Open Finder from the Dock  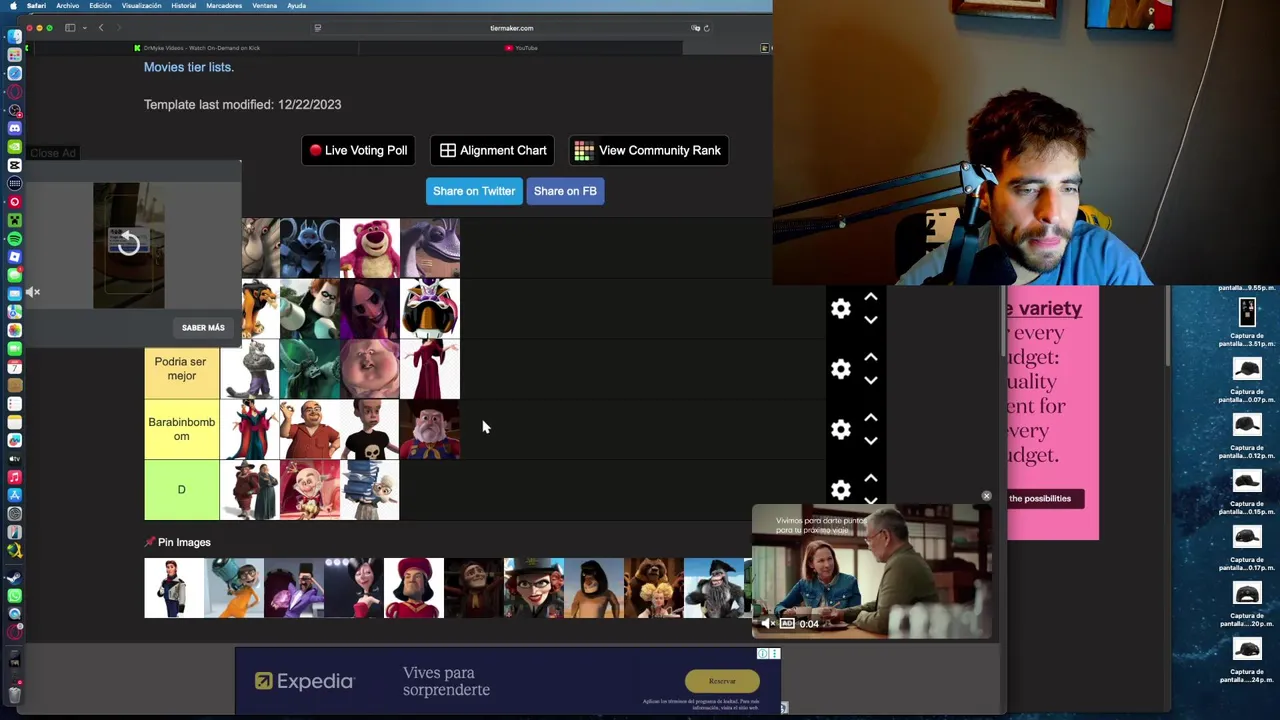[14, 37]
